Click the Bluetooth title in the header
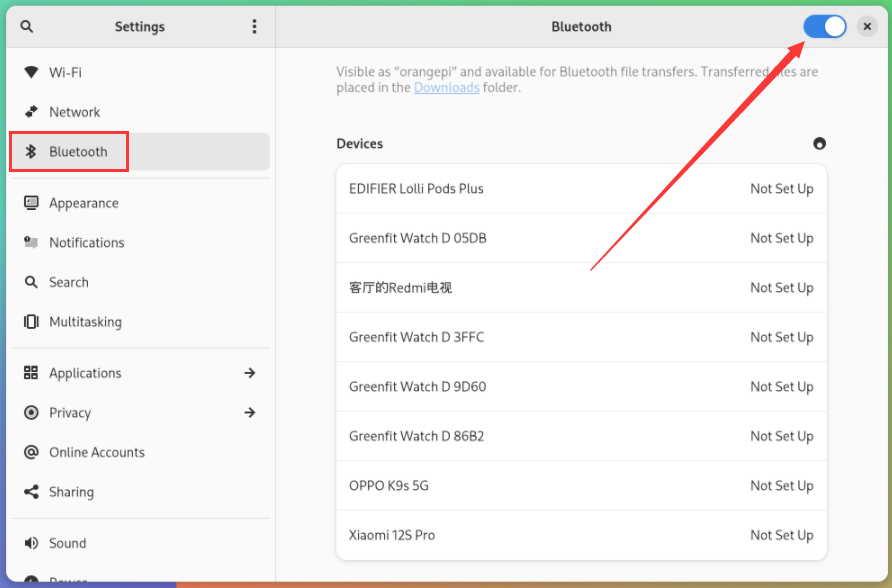 pyautogui.click(x=581, y=27)
